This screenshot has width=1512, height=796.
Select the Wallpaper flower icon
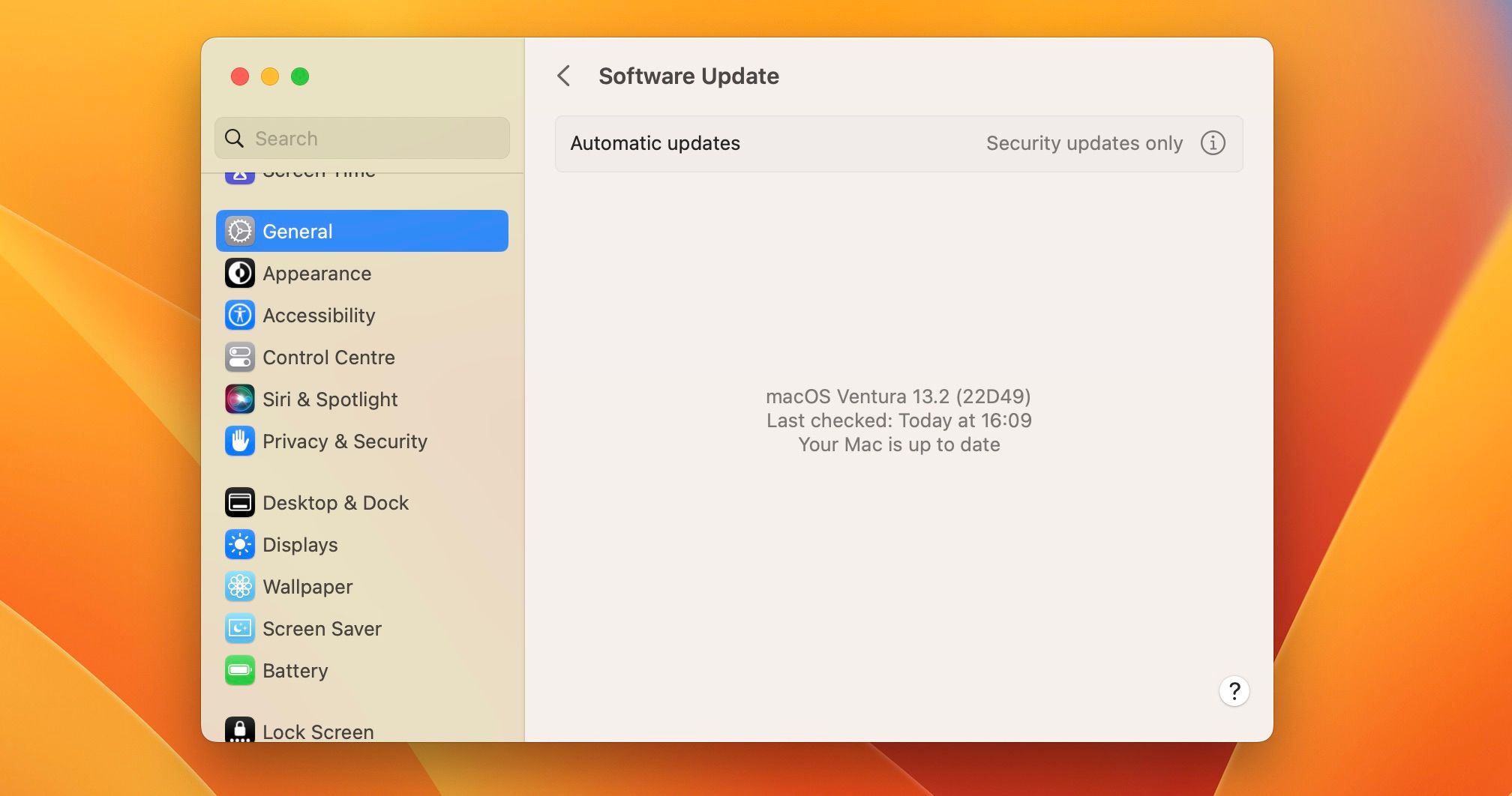pyautogui.click(x=240, y=587)
